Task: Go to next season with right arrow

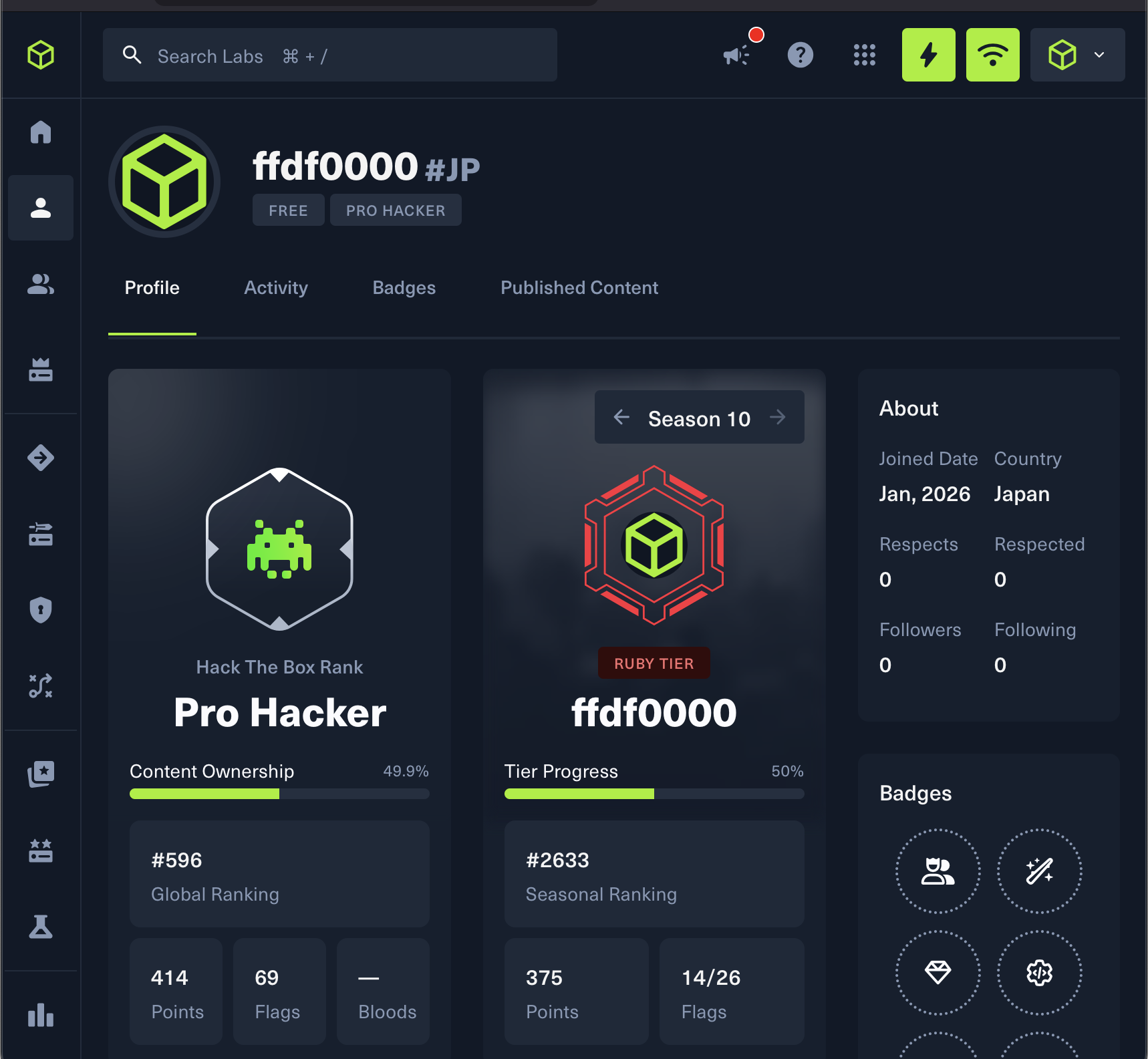Action: tap(778, 418)
